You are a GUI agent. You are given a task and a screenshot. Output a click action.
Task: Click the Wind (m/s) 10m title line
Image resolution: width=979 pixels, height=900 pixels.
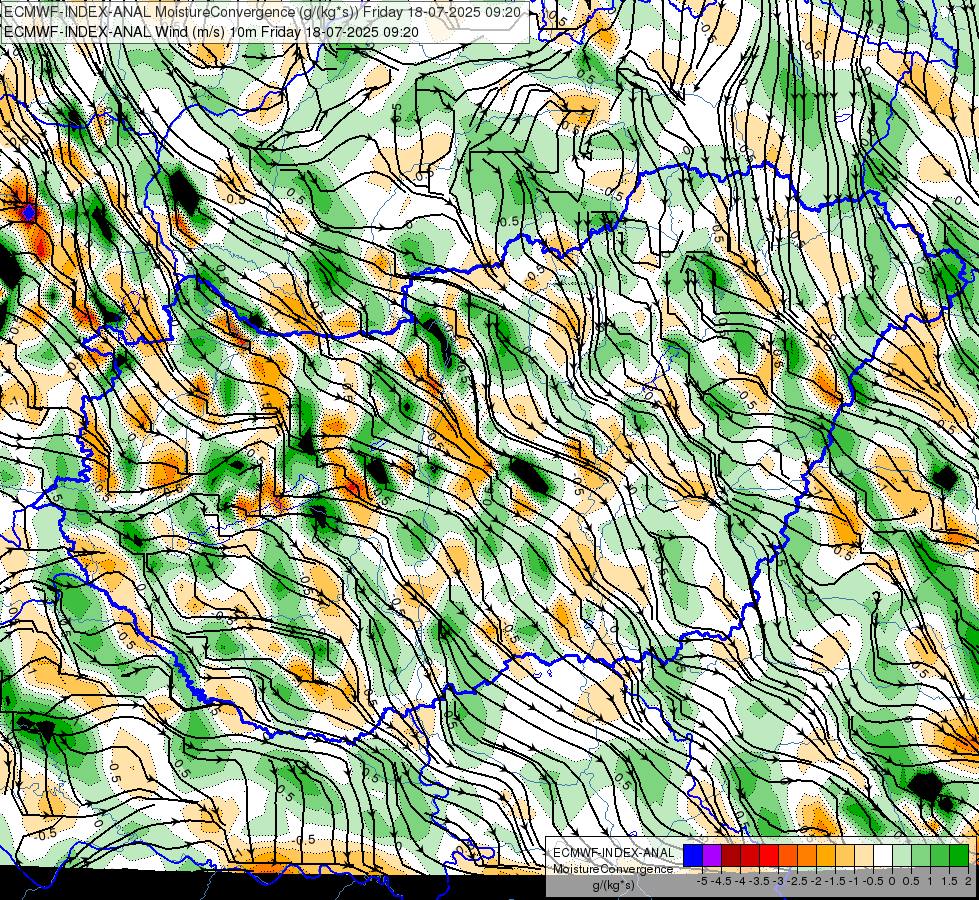(x=211, y=32)
